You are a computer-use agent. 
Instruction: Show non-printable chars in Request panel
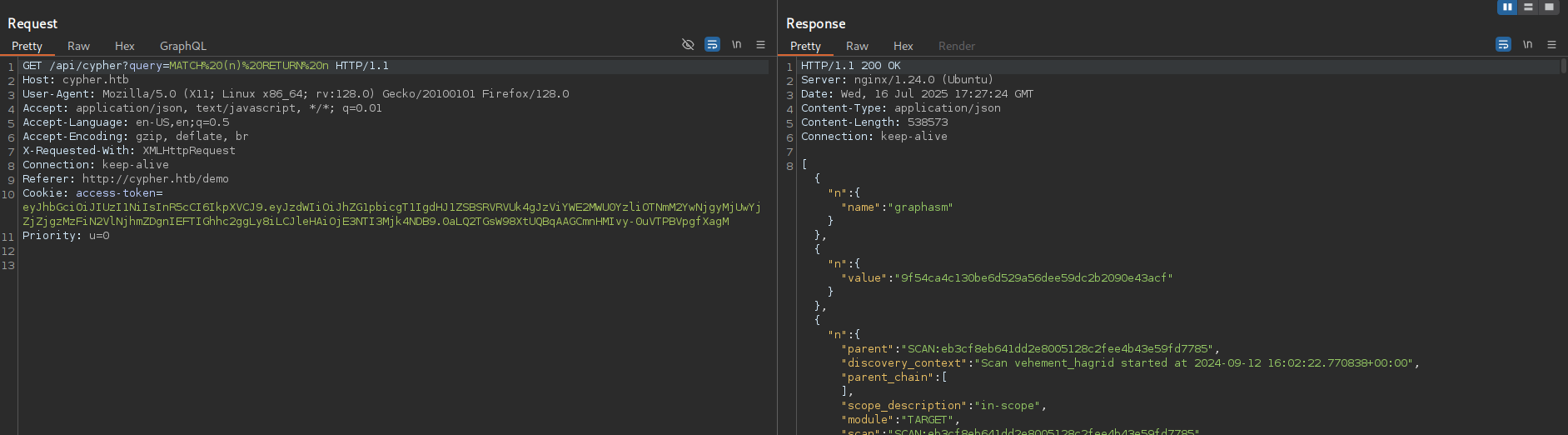pos(736,45)
